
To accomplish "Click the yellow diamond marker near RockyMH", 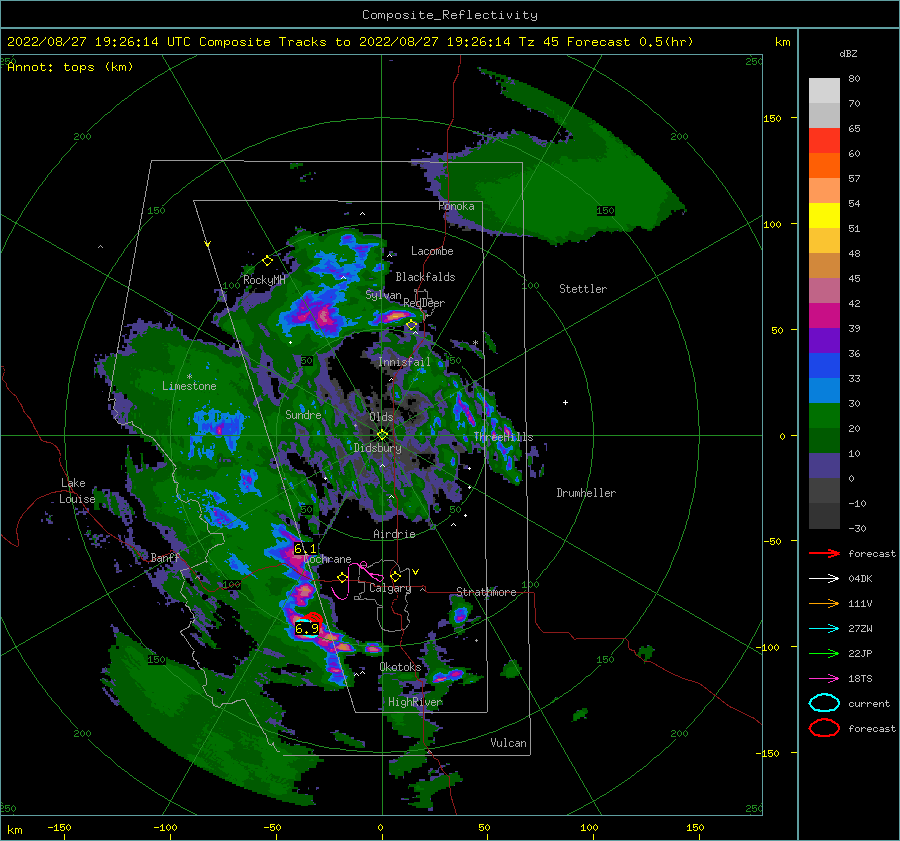I will pyautogui.click(x=267, y=261).
